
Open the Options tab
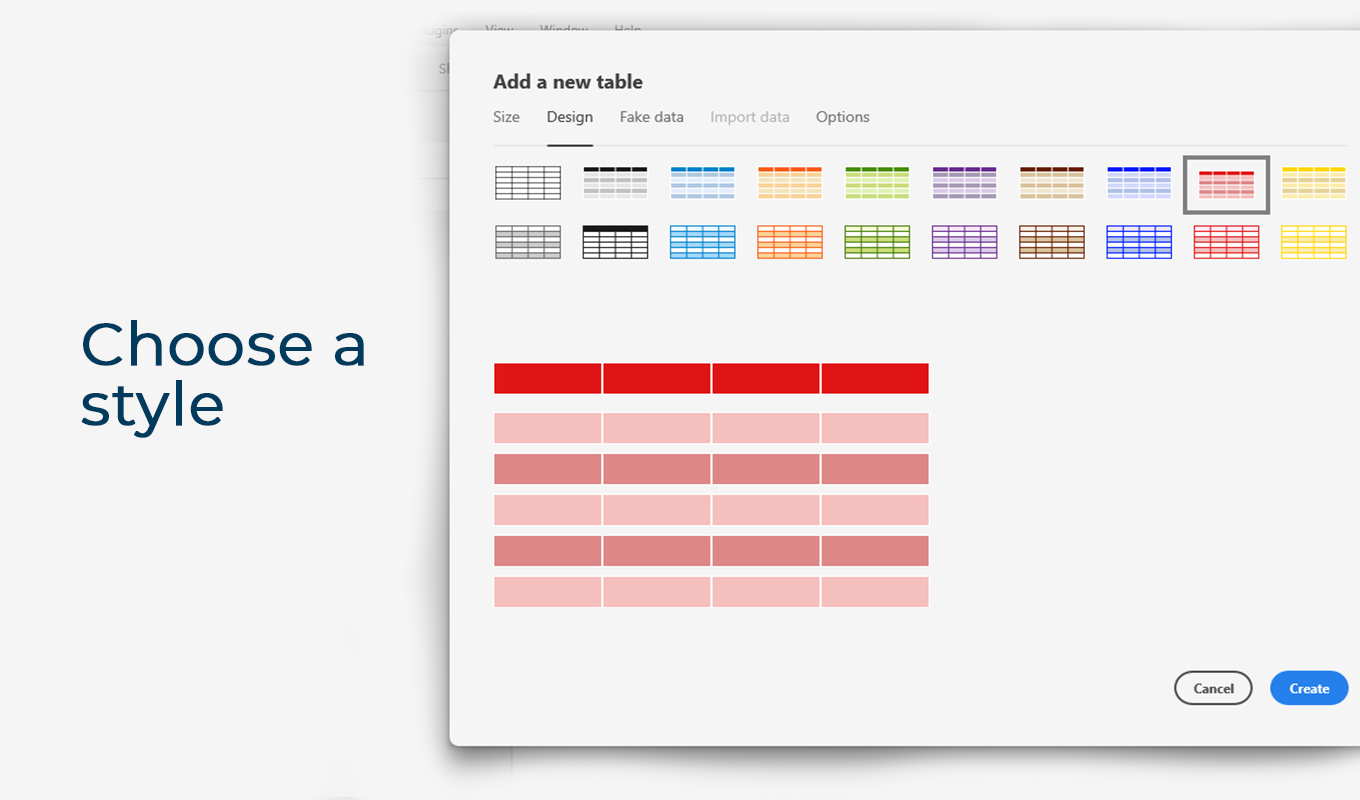(x=843, y=117)
